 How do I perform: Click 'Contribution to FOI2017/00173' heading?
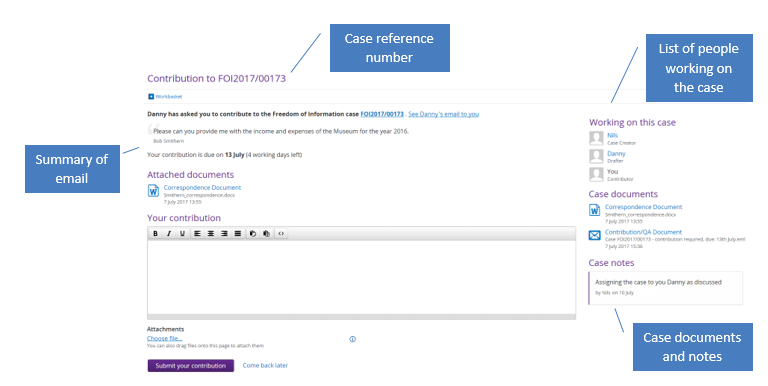[x=216, y=78]
